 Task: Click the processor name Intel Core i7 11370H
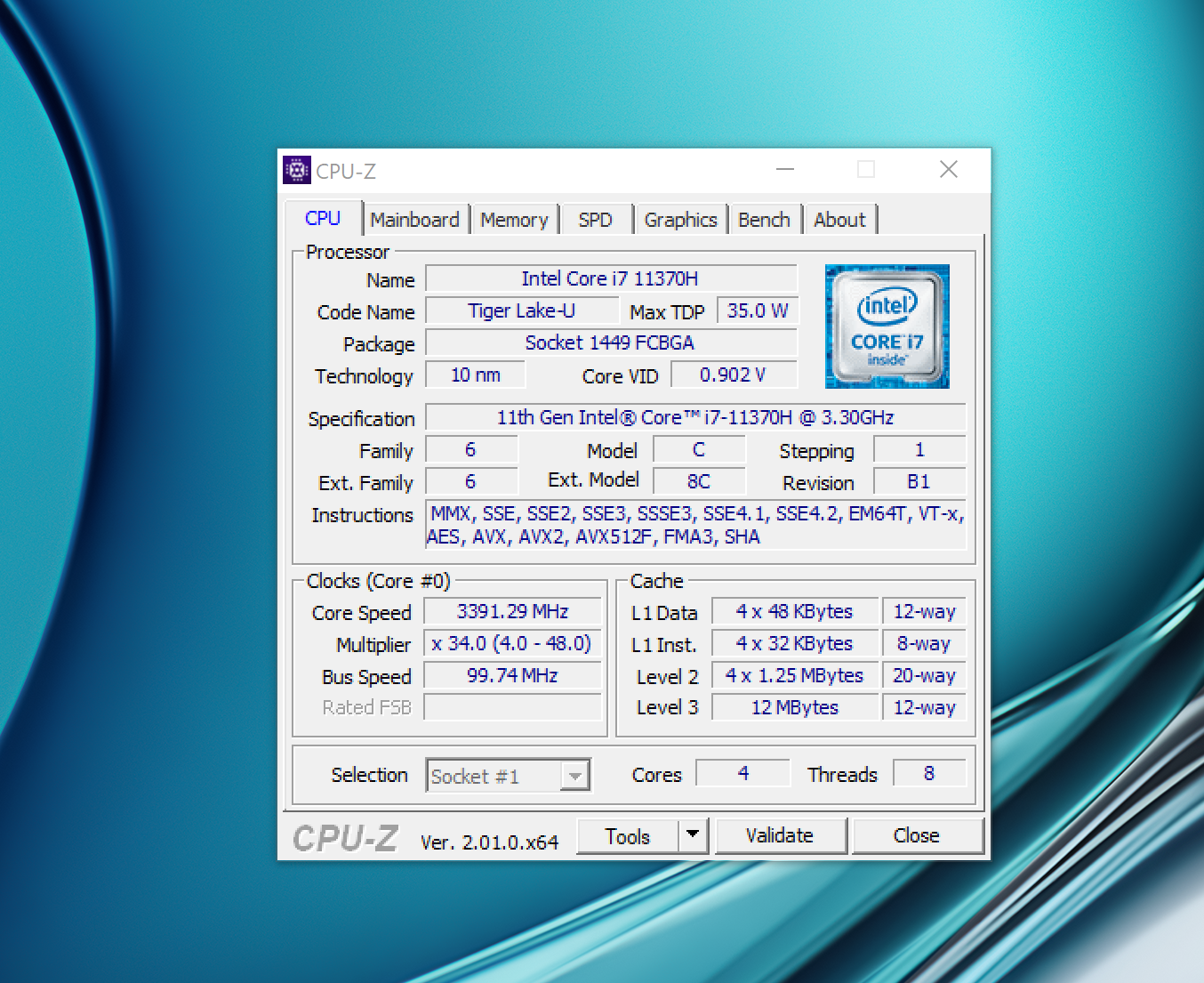click(x=611, y=278)
